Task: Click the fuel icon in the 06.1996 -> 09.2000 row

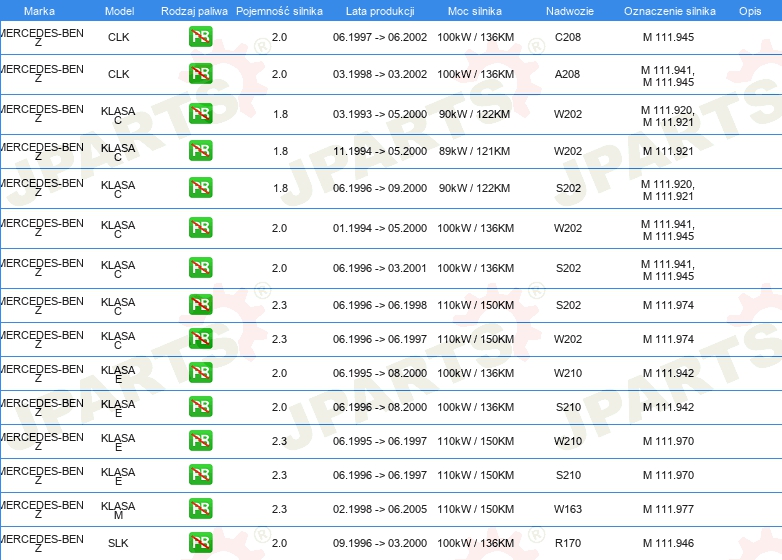Action: tap(200, 187)
